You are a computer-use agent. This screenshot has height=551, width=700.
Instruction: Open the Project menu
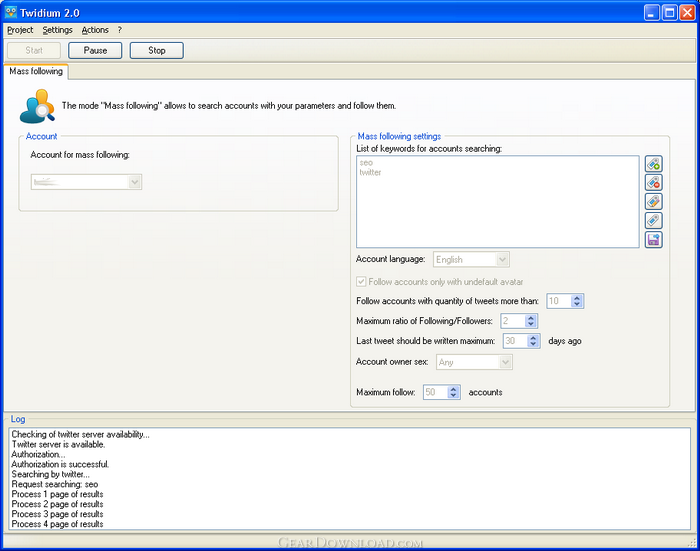tap(20, 30)
